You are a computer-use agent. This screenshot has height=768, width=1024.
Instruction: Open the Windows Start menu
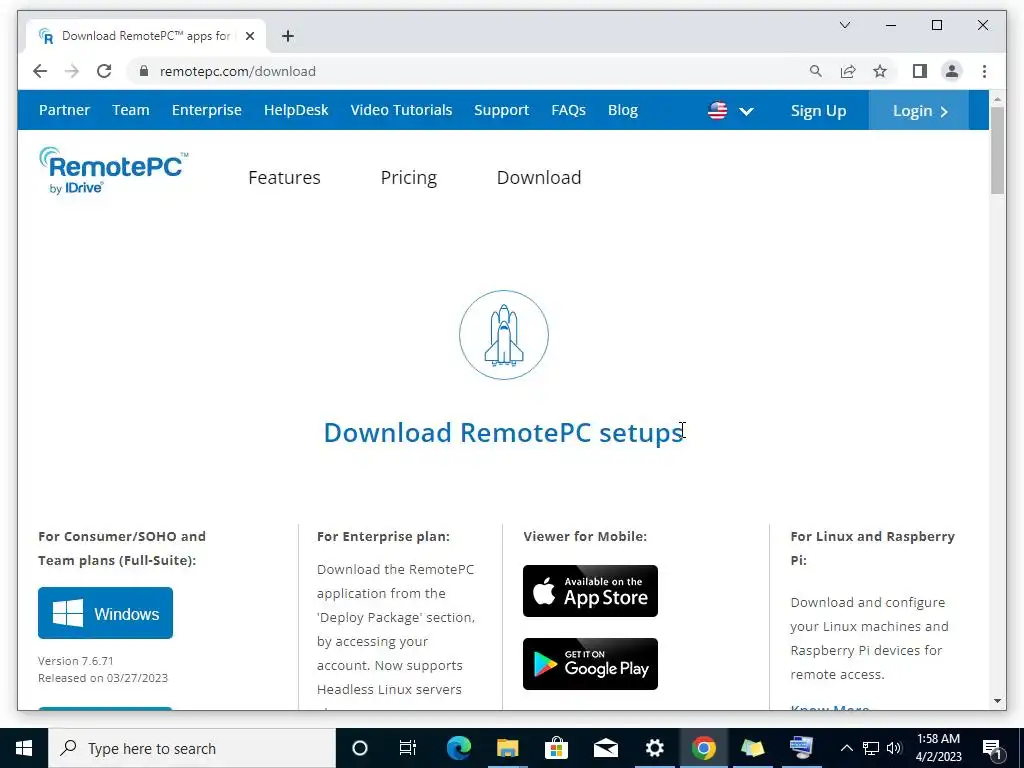pos(24,748)
